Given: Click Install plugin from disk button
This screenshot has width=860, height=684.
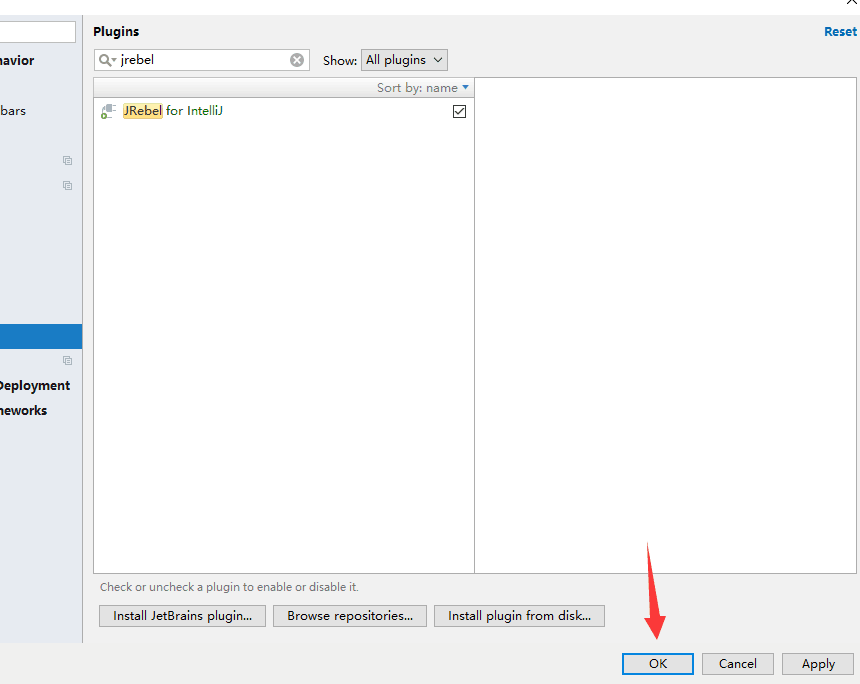Looking at the screenshot, I should 519,615.
